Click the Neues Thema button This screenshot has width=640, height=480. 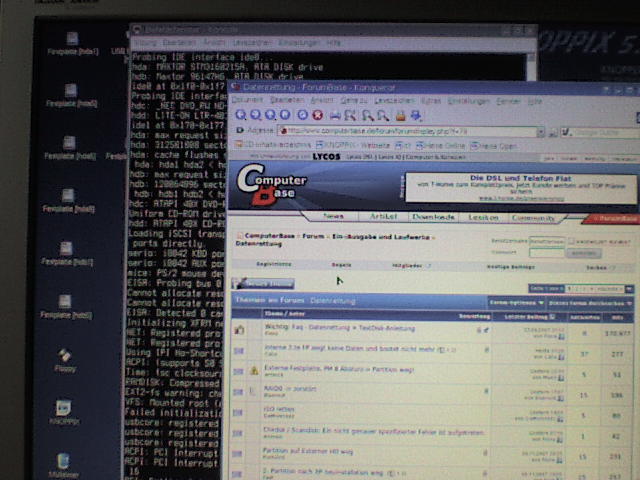pos(263,283)
